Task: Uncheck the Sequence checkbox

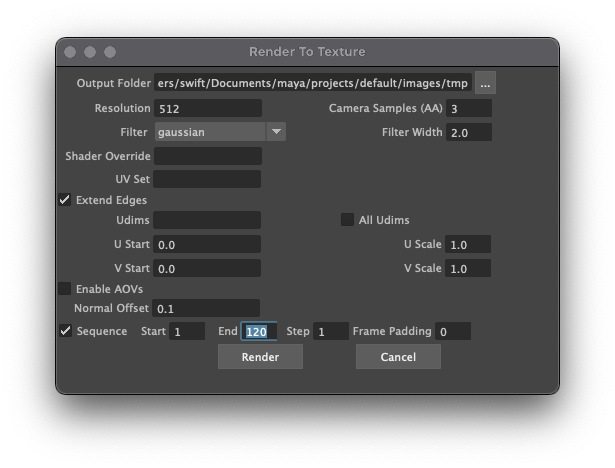Action: click(x=65, y=331)
